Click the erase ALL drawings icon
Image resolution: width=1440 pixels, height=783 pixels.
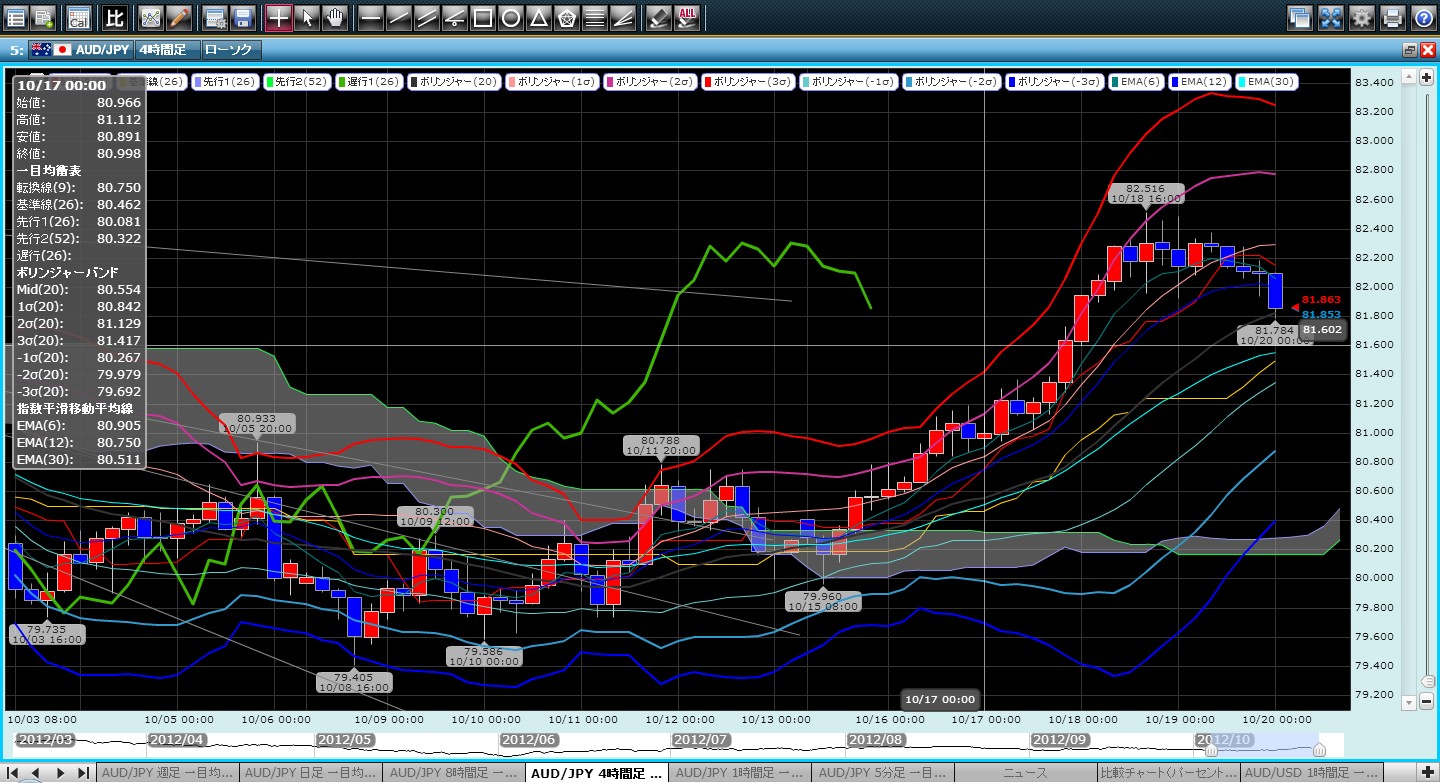pyautogui.click(x=687, y=17)
